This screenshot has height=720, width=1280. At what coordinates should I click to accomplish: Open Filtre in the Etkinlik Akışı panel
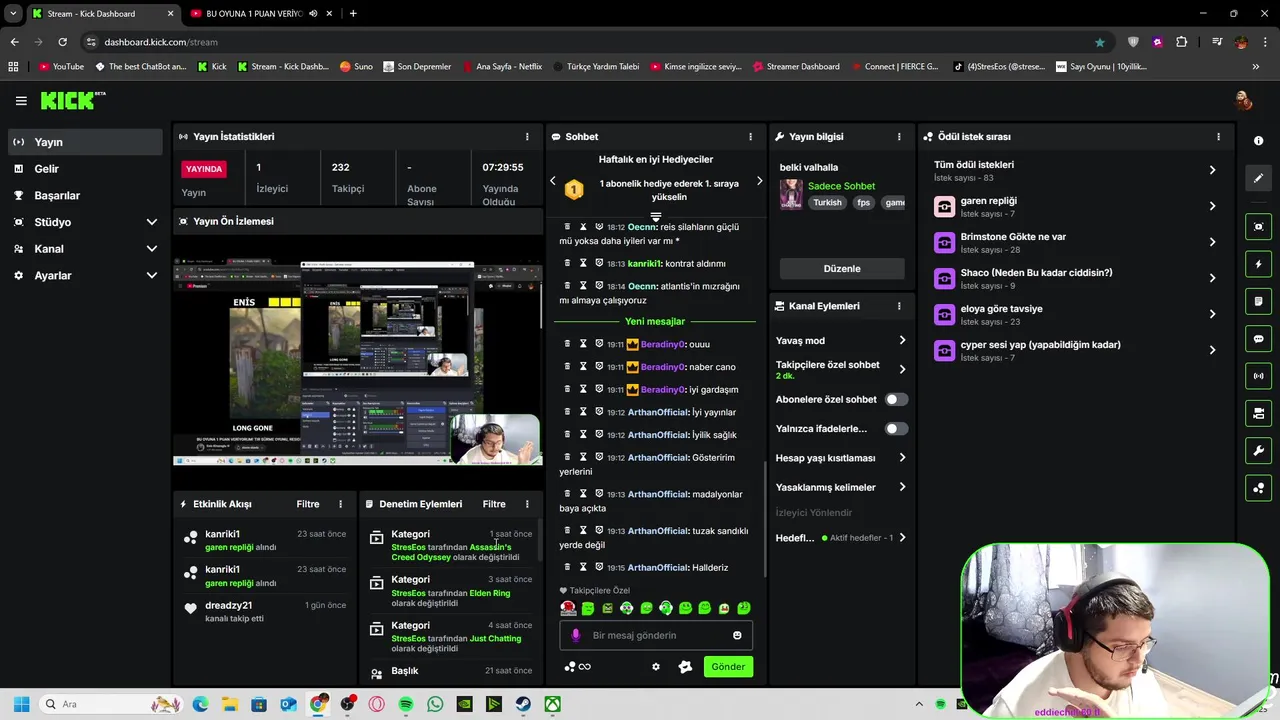point(308,504)
